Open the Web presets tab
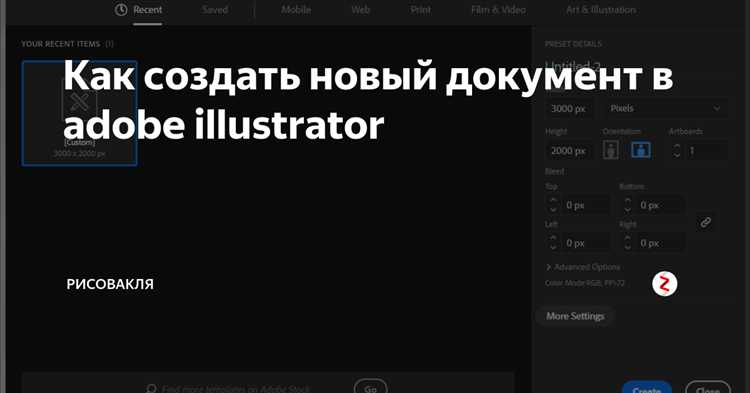Viewport: 750px width, 393px height. 360,10
